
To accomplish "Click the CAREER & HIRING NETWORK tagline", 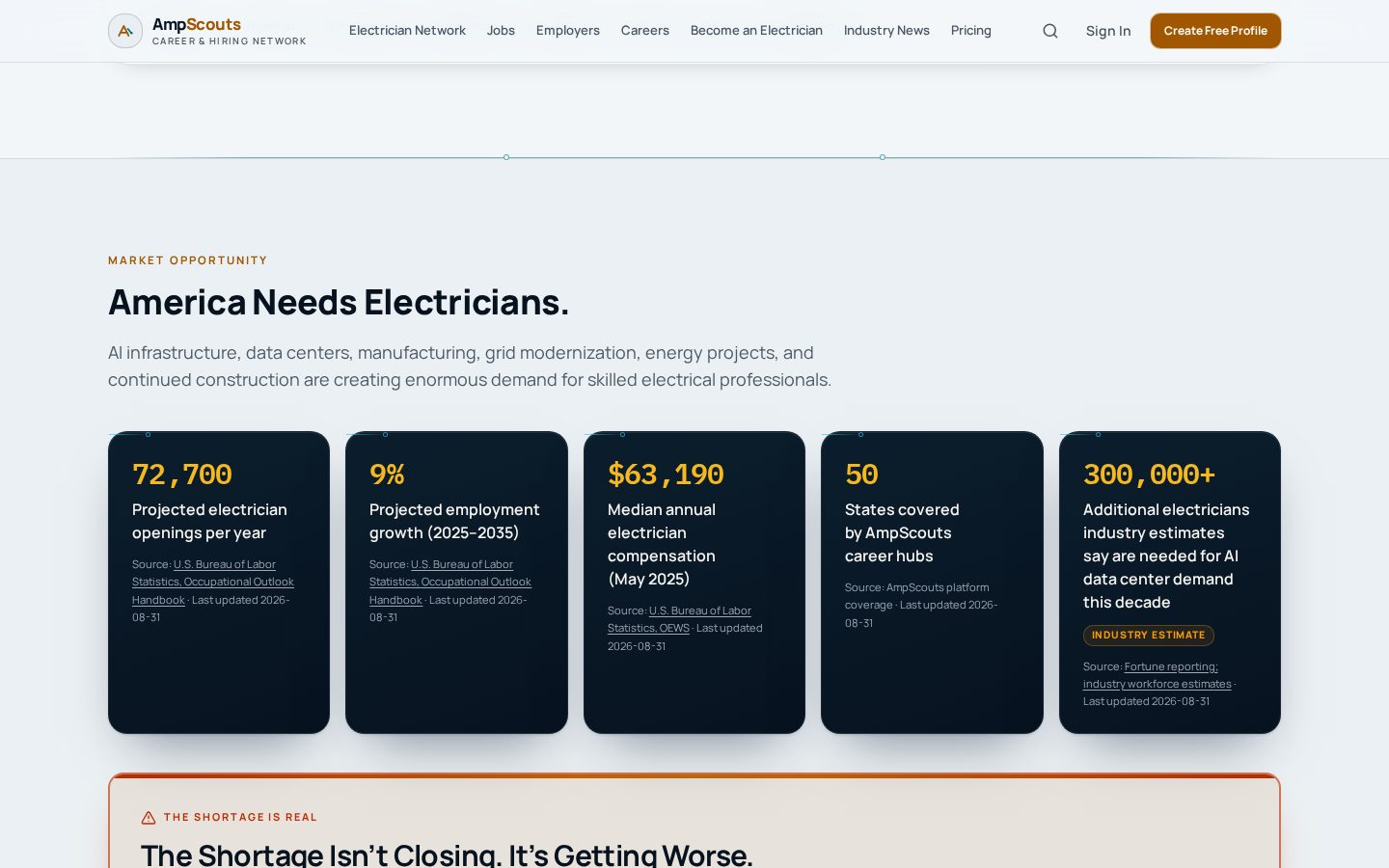I will [x=230, y=41].
